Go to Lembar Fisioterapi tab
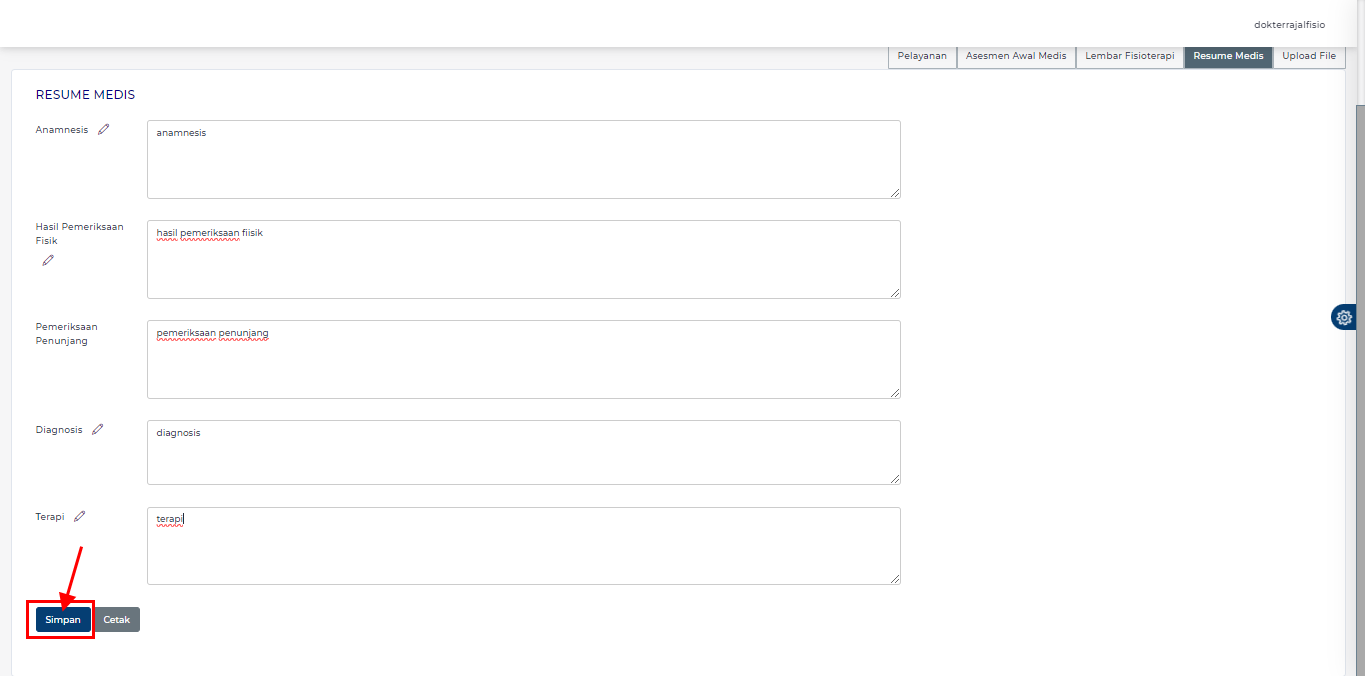Viewport: 1365px width, 676px height. [x=1130, y=56]
